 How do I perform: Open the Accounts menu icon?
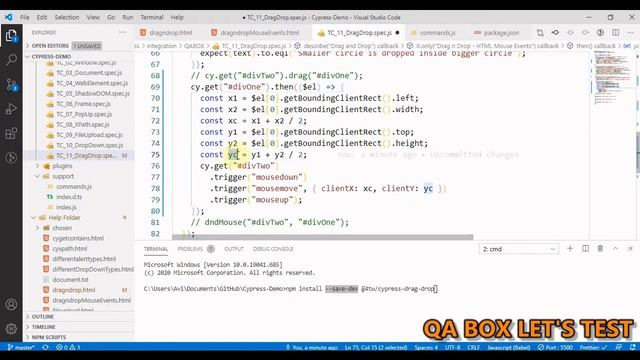[x=11, y=304]
